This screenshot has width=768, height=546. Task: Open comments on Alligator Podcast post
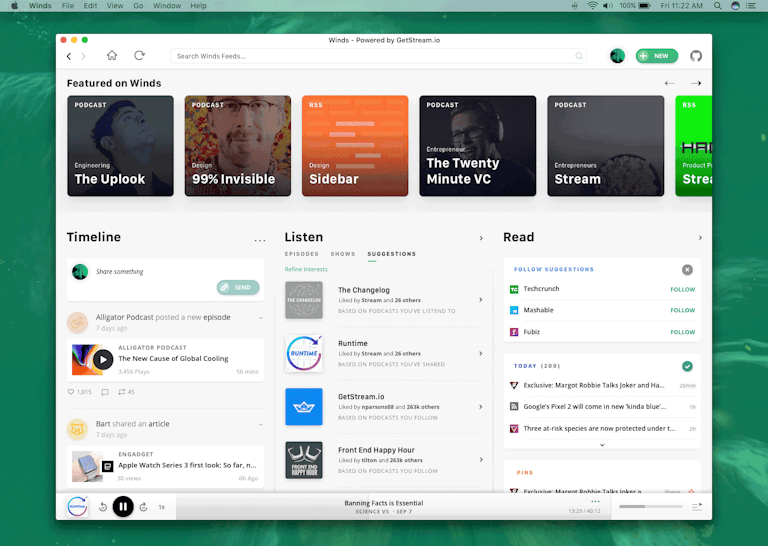[105, 392]
